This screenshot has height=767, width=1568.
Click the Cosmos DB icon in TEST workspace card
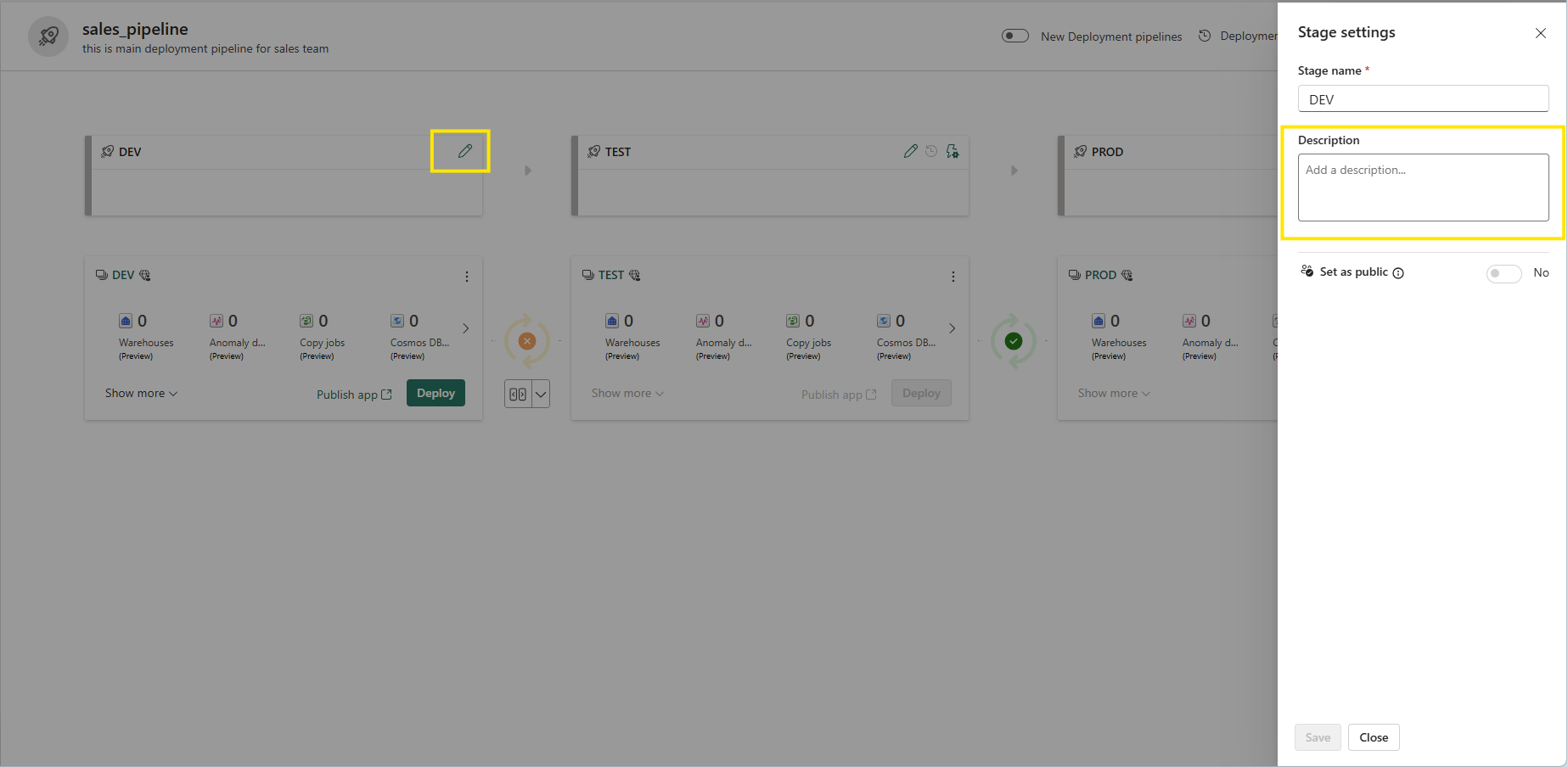[x=884, y=321]
